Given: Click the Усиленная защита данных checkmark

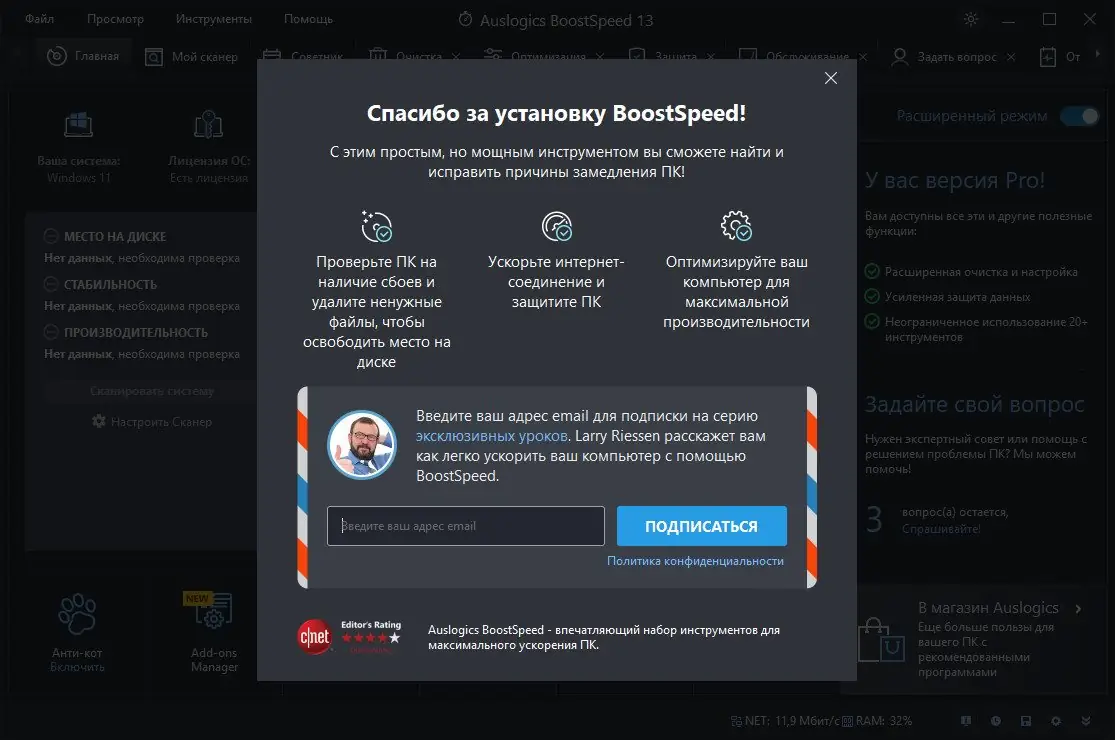Looking at the screenshot, I should (872, 296).
